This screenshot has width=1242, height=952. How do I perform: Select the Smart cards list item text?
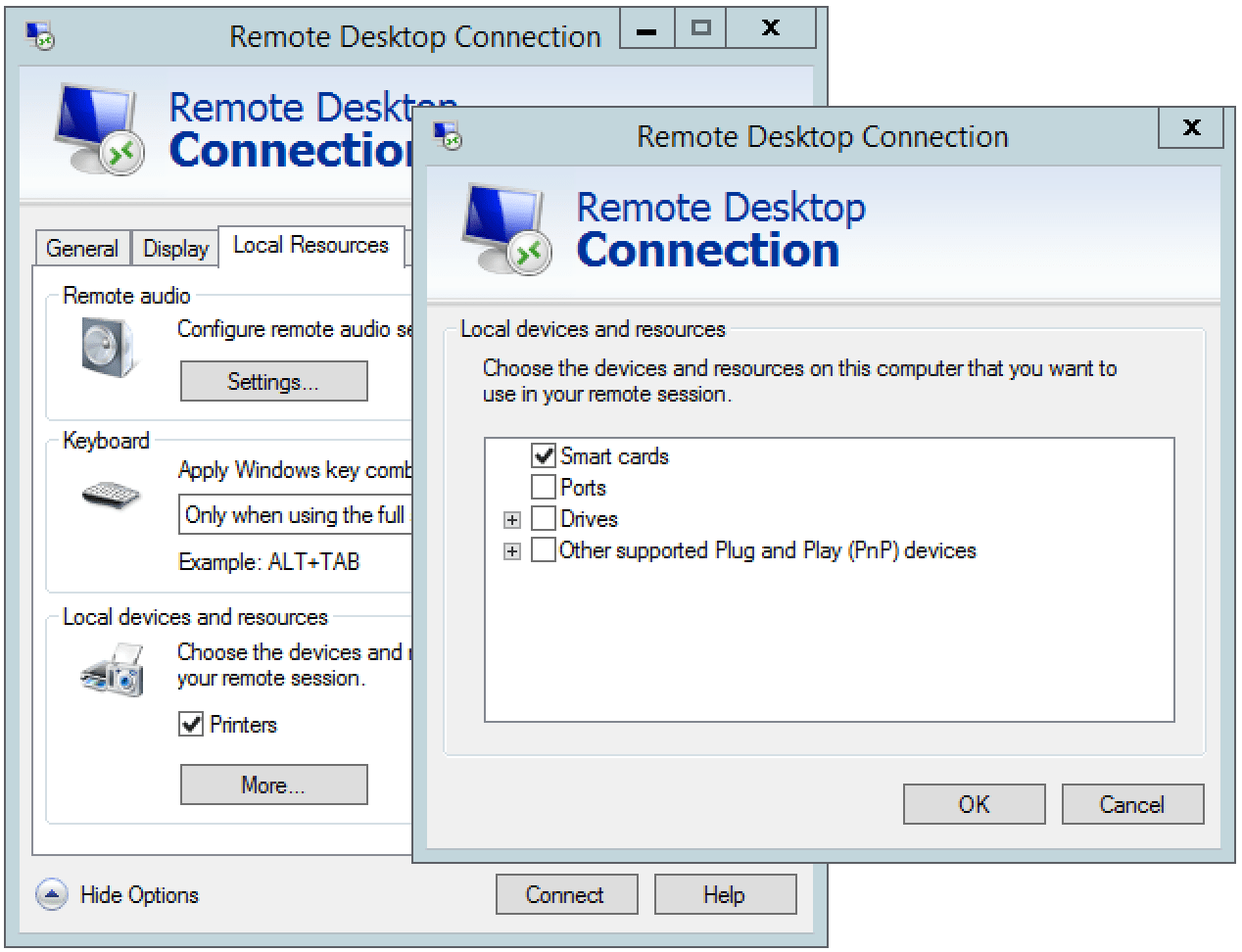pyautogui.click(x=614, y=455)
